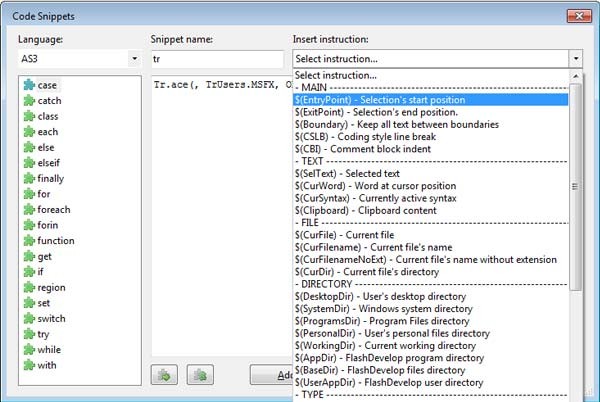600x402 pixels.
Task: Click the import snippets icon button
Action: (164, 376)
